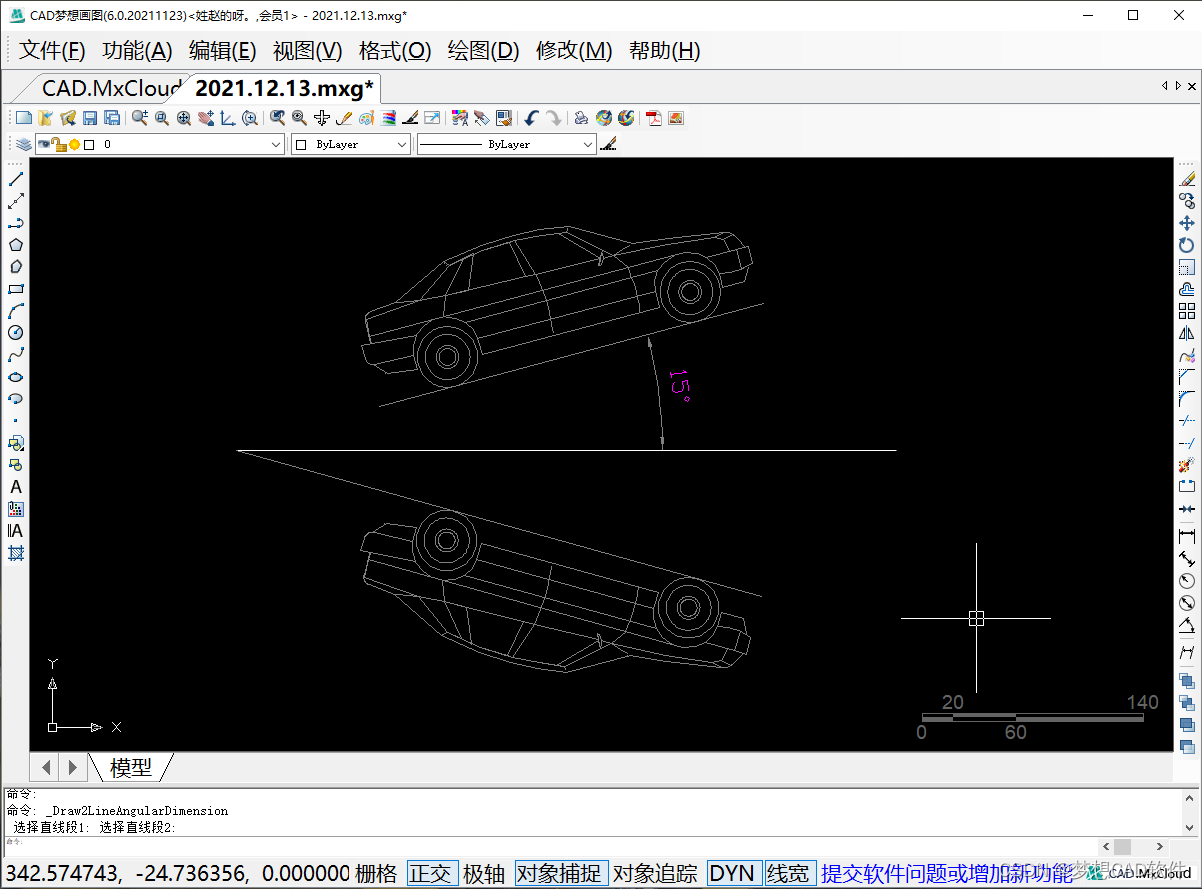Select the Polyline draw tool

point(16,223)
